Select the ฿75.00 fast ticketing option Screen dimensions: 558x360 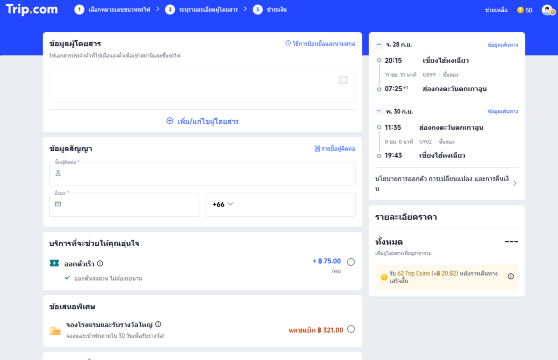[351, 262]
